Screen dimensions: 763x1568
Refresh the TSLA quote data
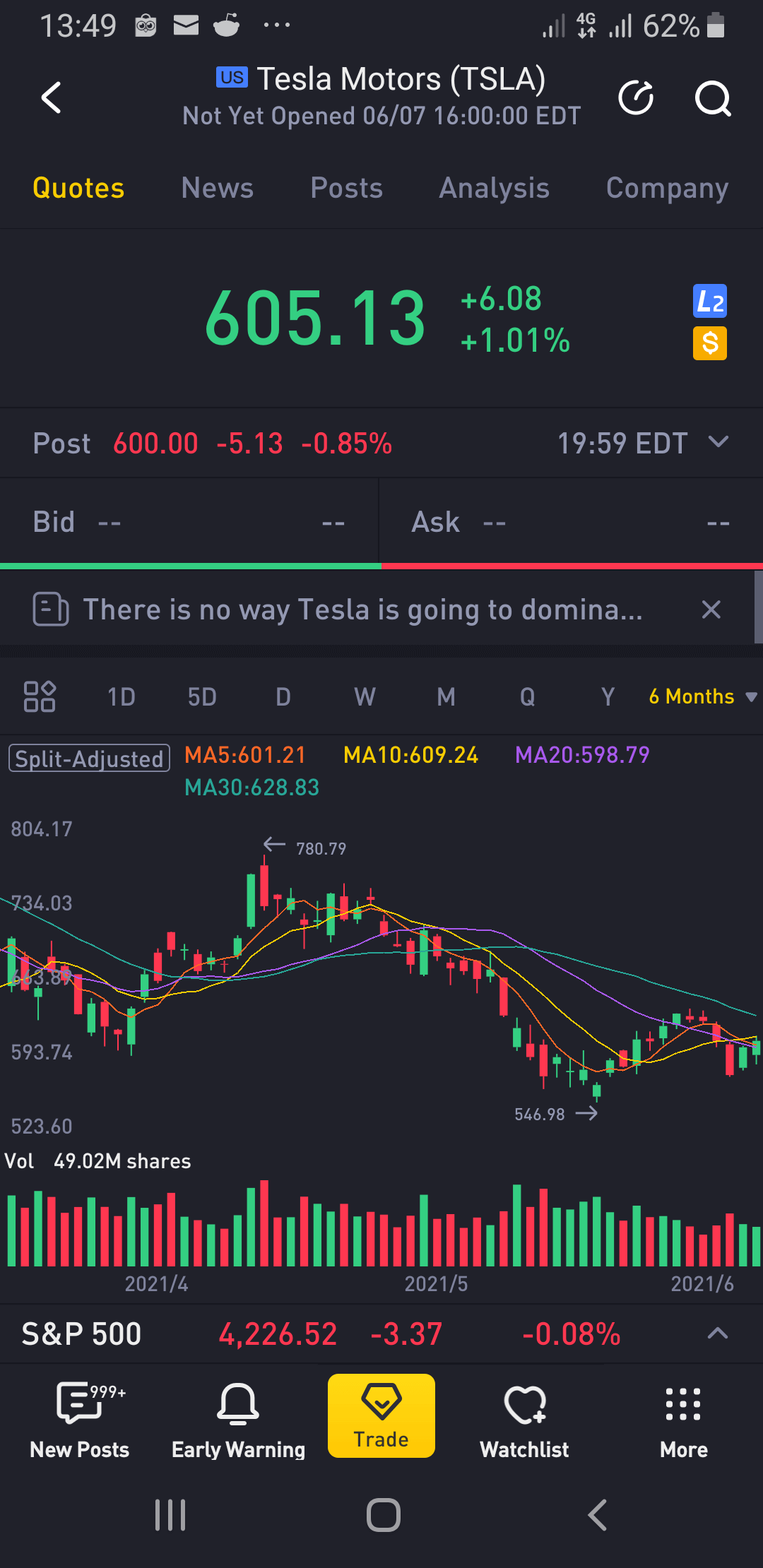tap(635, 98)
